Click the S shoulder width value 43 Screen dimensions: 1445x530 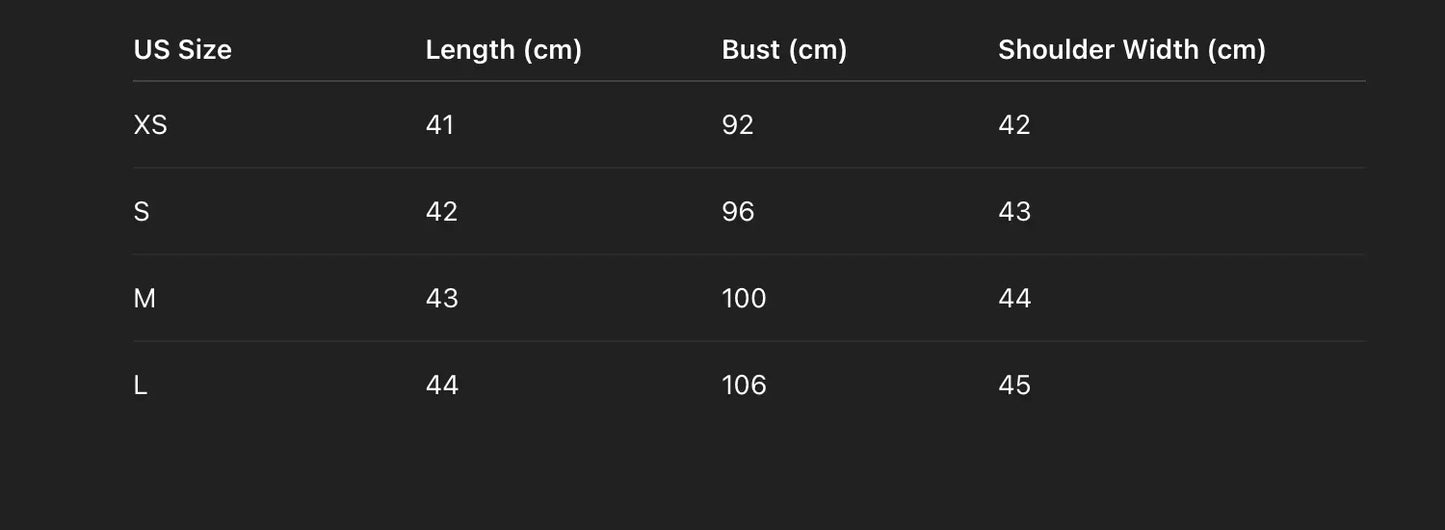(x=1014, y=212)
